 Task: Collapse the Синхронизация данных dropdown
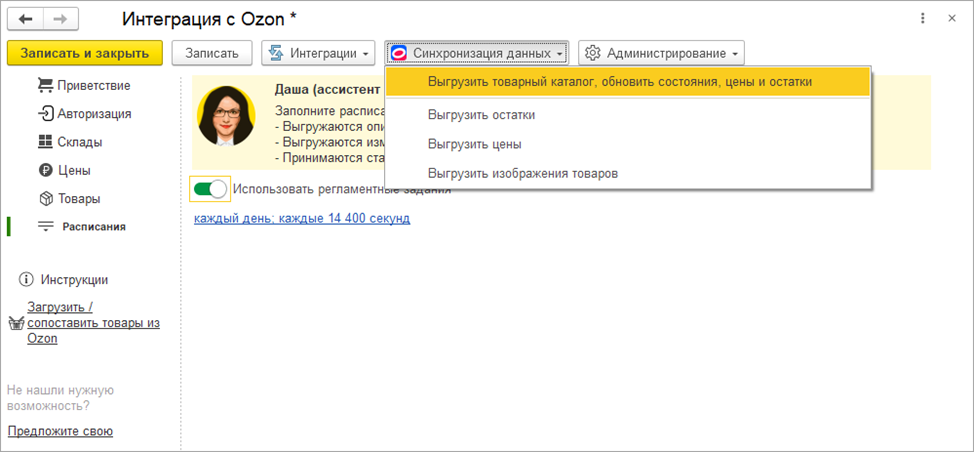pos(478,52)
